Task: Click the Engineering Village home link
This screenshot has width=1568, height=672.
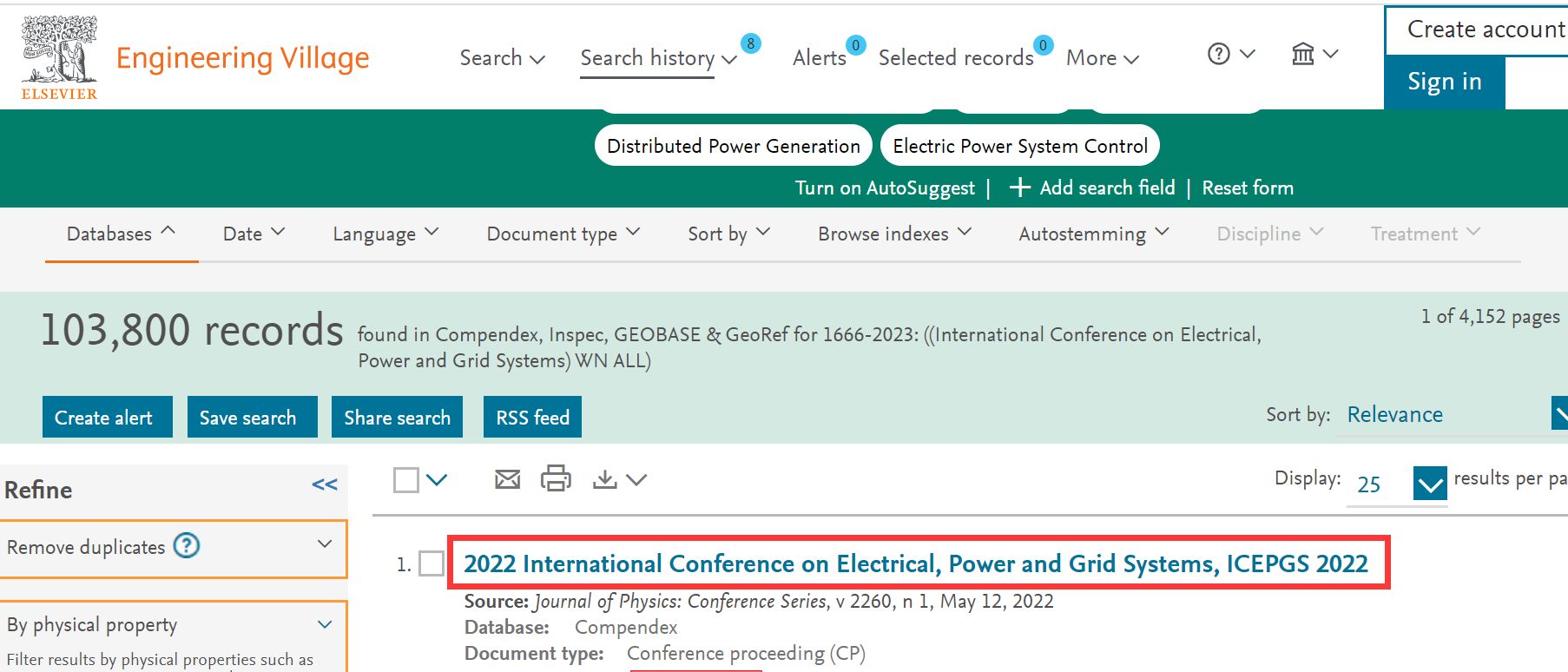Action: (x=242, y=58)
